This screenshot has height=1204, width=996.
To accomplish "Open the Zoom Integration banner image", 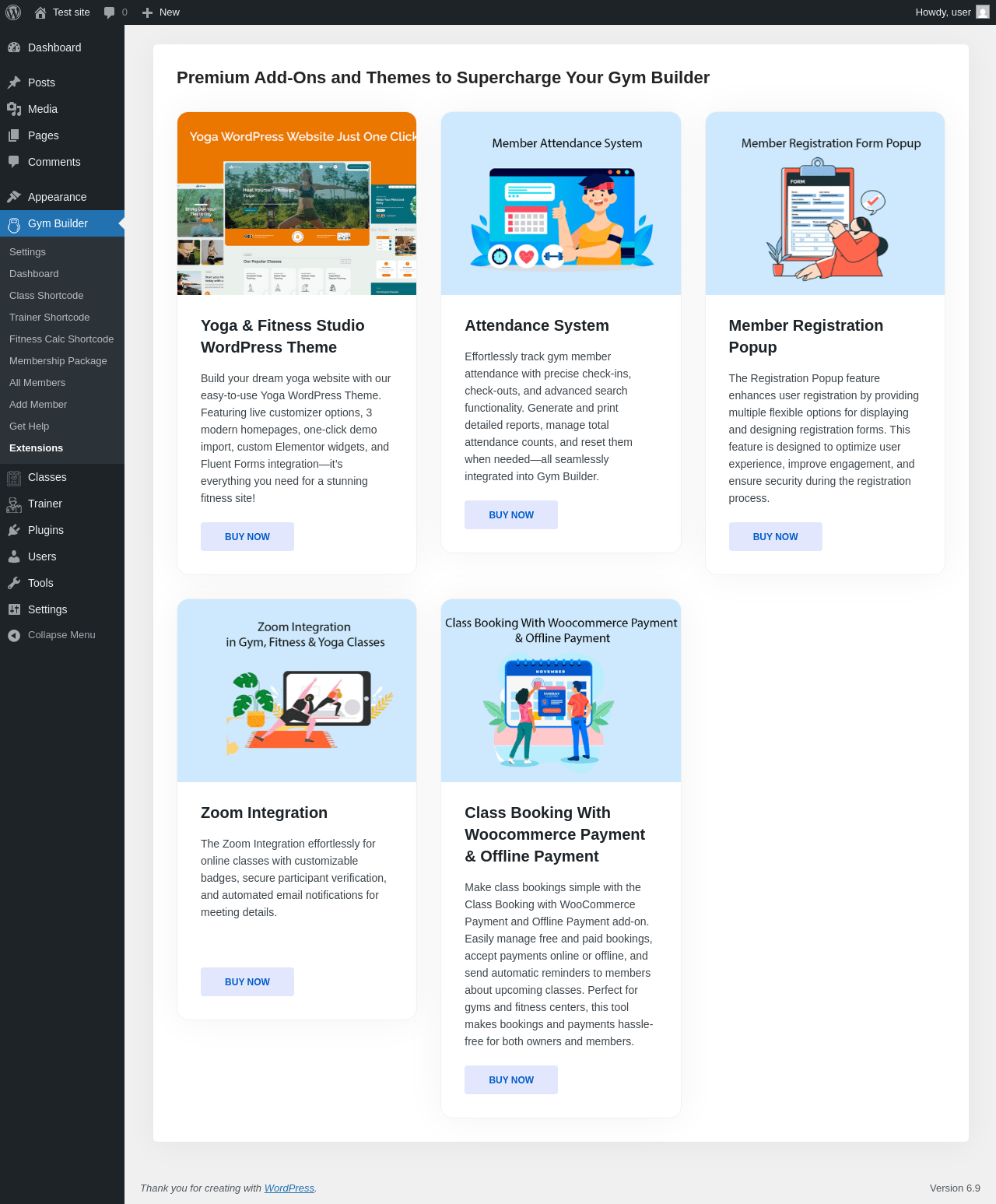I will point(297,691).
